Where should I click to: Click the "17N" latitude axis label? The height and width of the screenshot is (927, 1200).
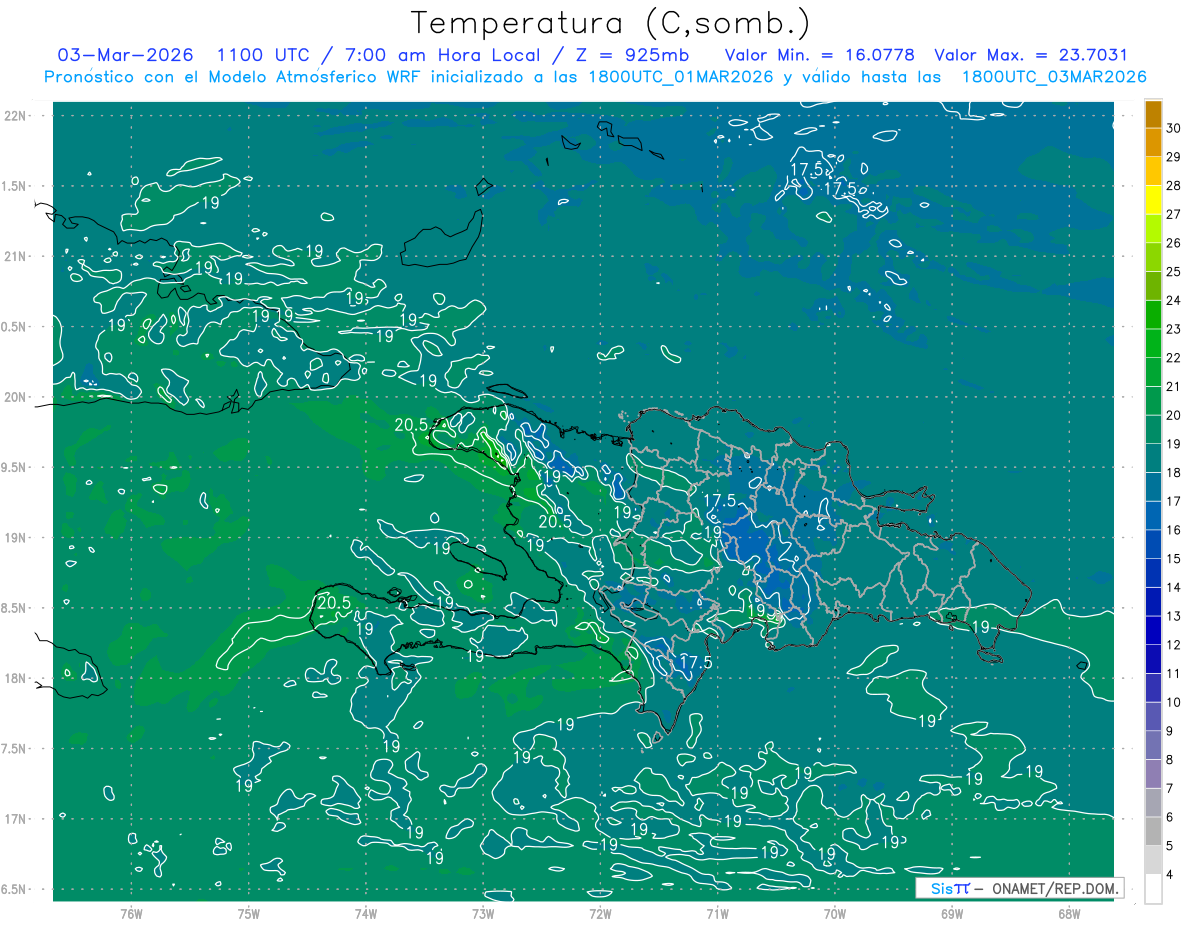(16, 819)
